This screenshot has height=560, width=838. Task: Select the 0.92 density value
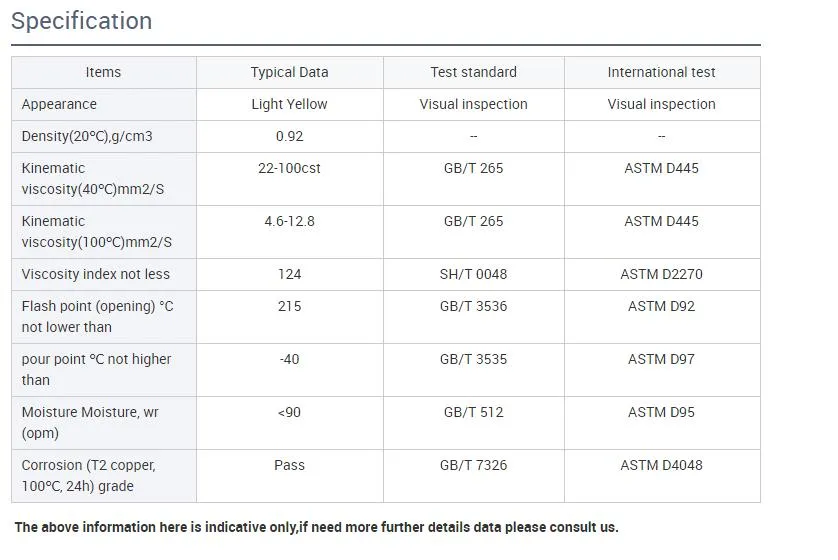coord(289,136)
